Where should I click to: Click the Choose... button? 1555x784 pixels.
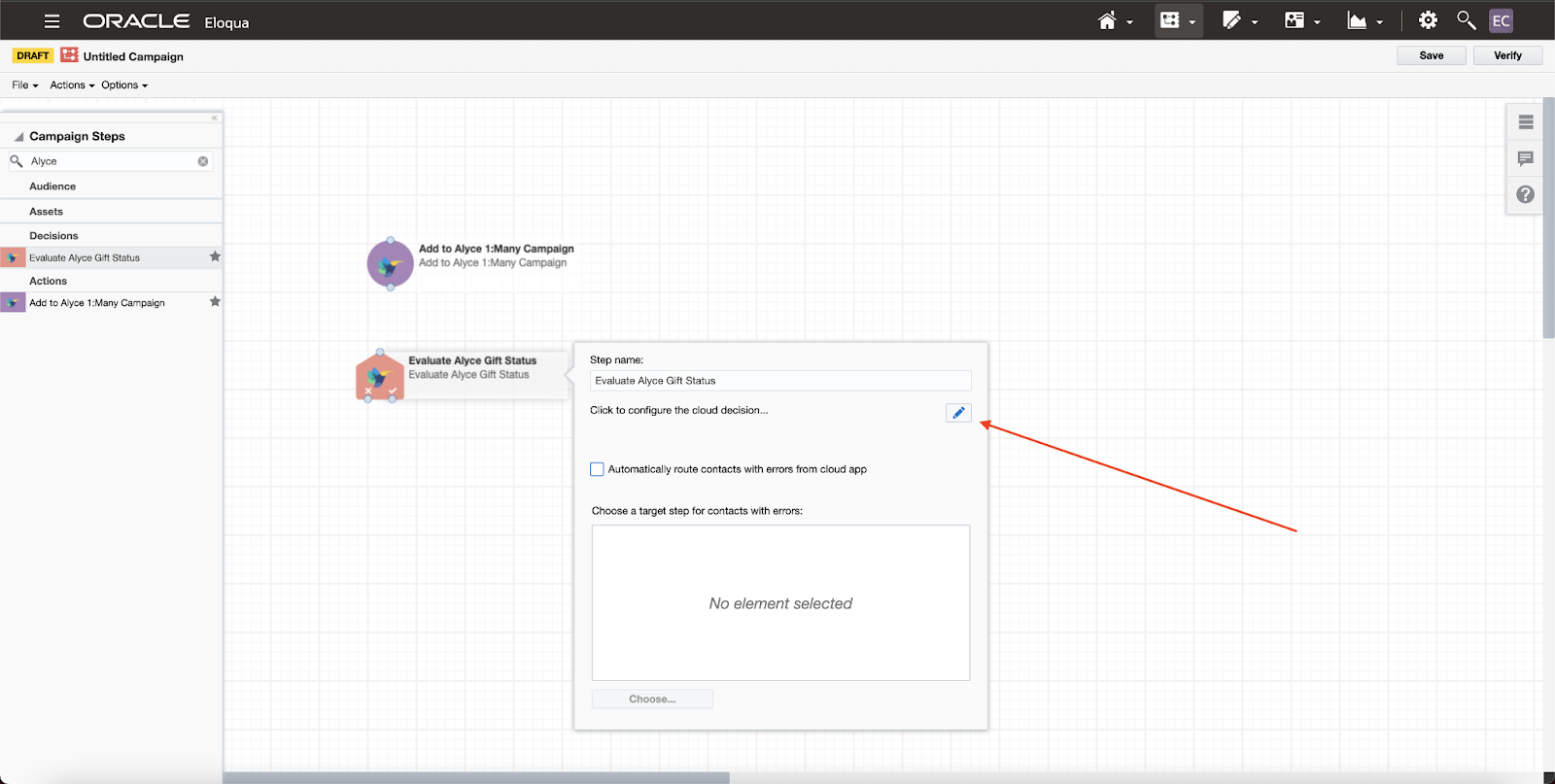pyautogui.click(x=652, y=699)
